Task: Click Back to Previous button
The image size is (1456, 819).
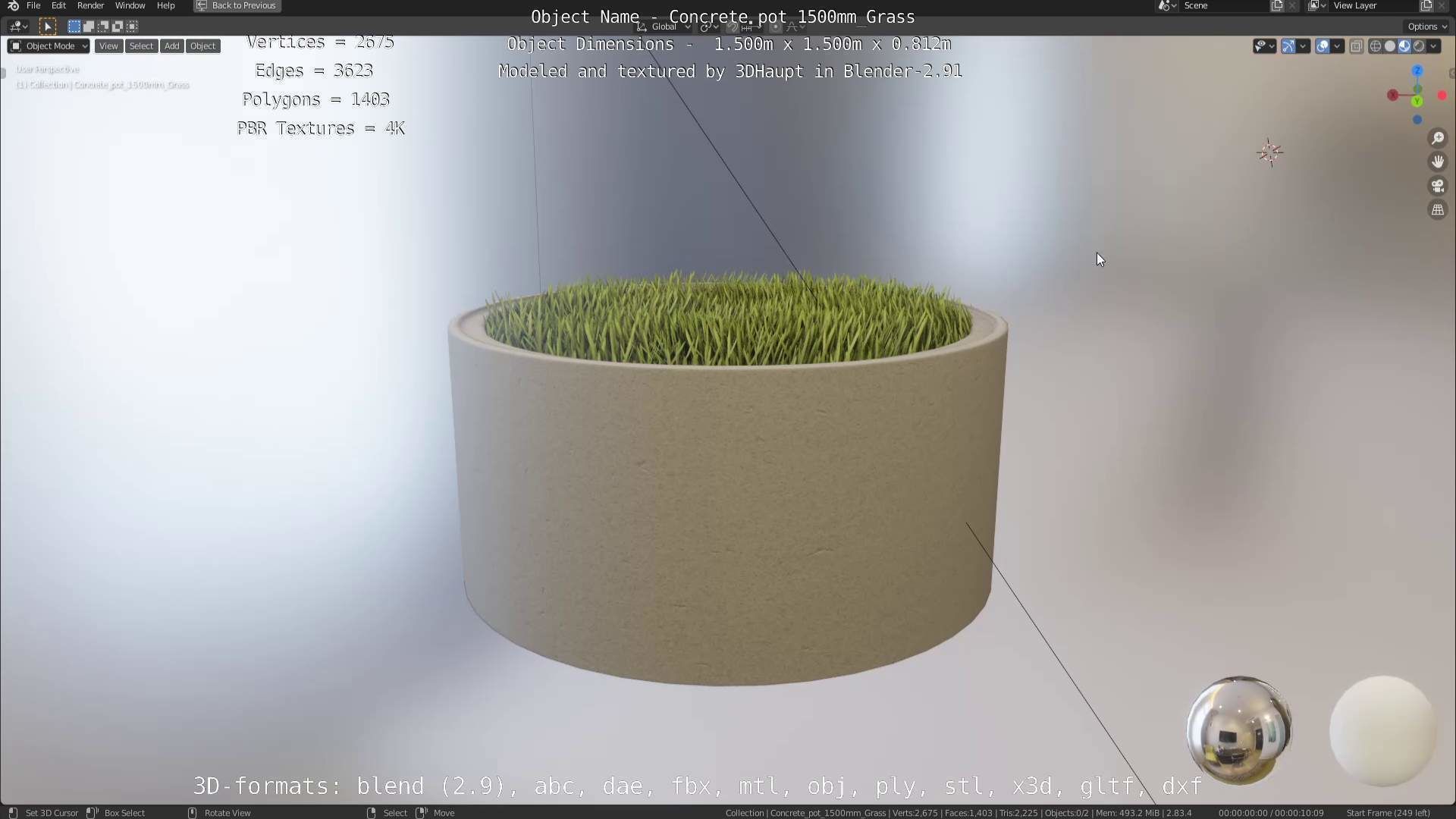Action: pyautogui.click(x=237, y=5)
